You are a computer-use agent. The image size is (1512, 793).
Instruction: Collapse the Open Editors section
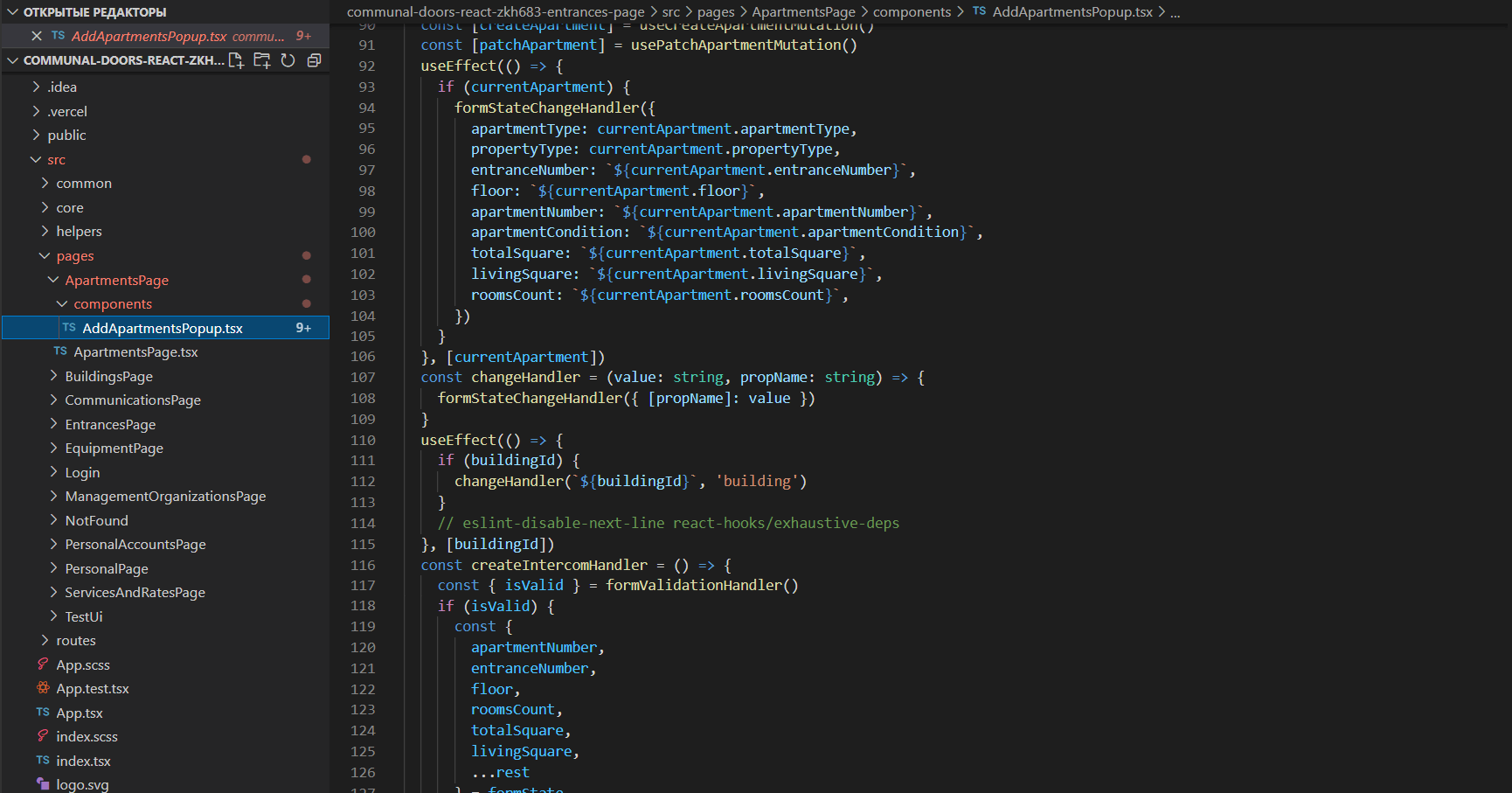pyautogui.click(x=13, y=12)
